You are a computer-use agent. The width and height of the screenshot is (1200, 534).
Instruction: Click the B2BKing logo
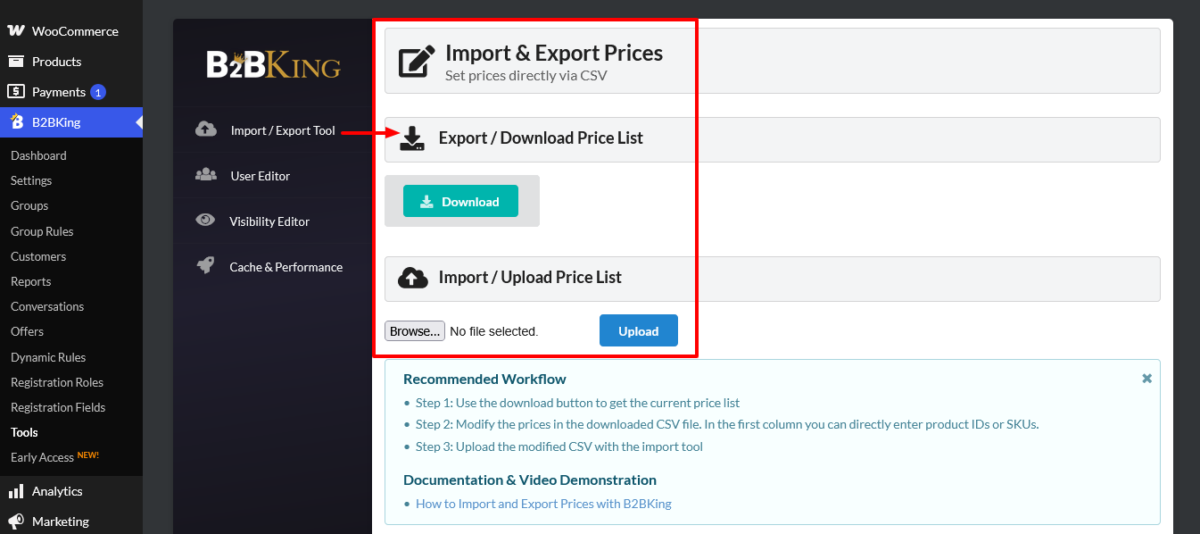pyautogui.click(x=274, y=65)
